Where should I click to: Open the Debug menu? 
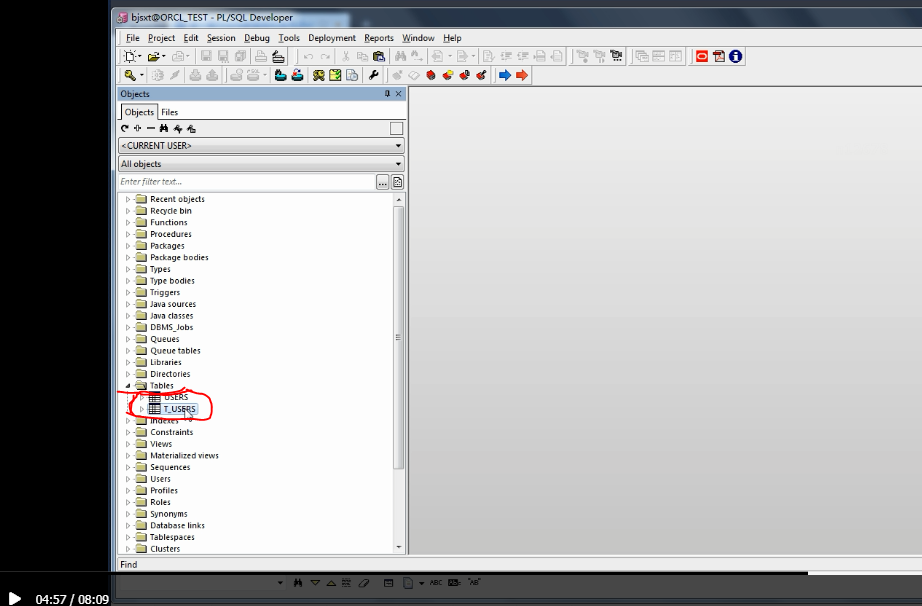(257, 38)
